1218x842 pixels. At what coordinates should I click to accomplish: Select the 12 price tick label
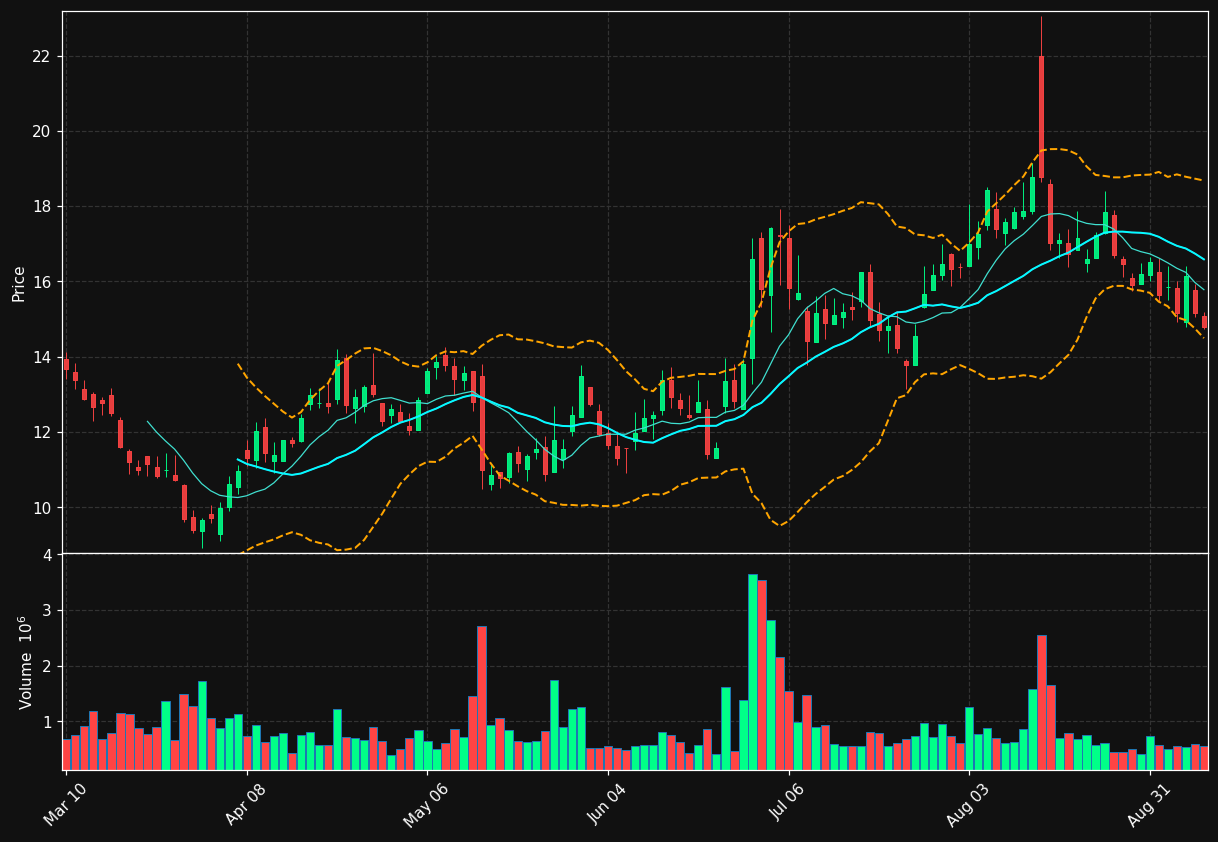pyautogui.click(x=40, y=432)
